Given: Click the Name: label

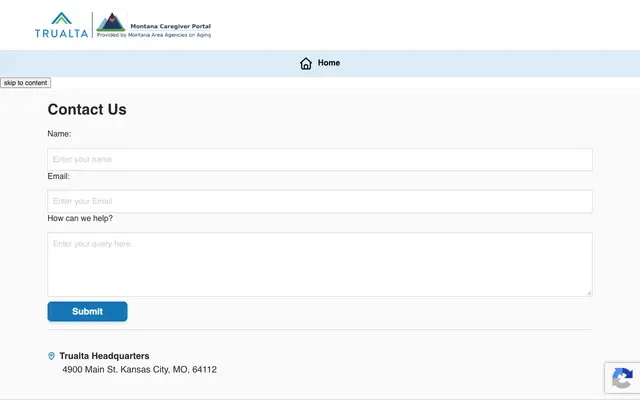Looking at the screenshot, I should click(59, 134).
